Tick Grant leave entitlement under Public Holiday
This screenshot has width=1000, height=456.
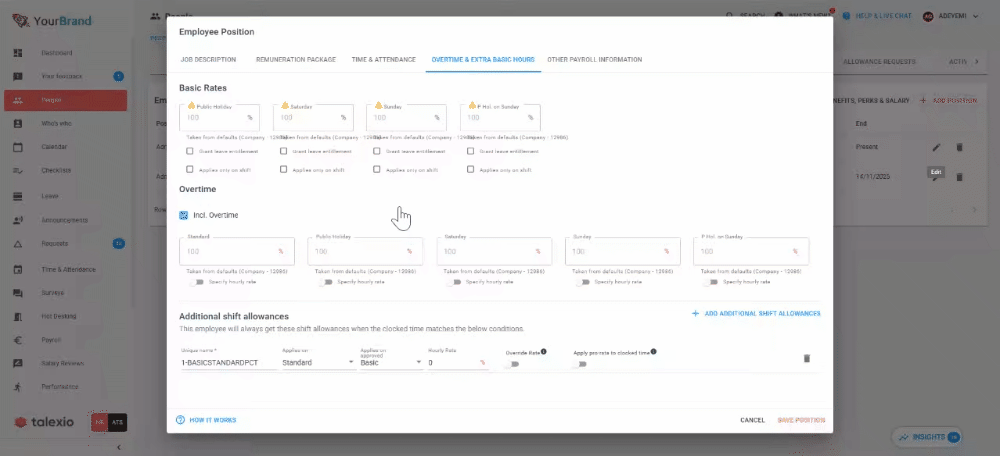pyautogui.click(x=190, y=151)
